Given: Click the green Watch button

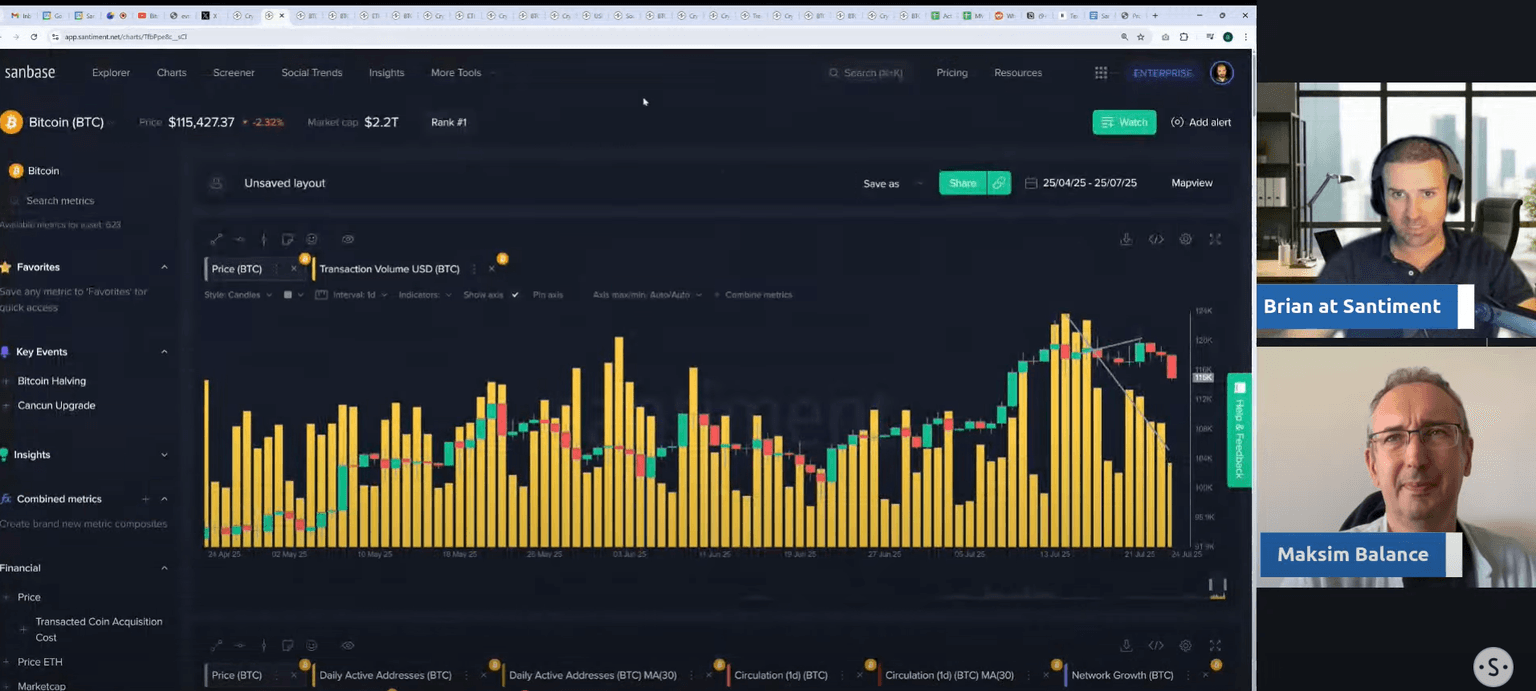Looking at the screenshot, I should [1124, 122].
